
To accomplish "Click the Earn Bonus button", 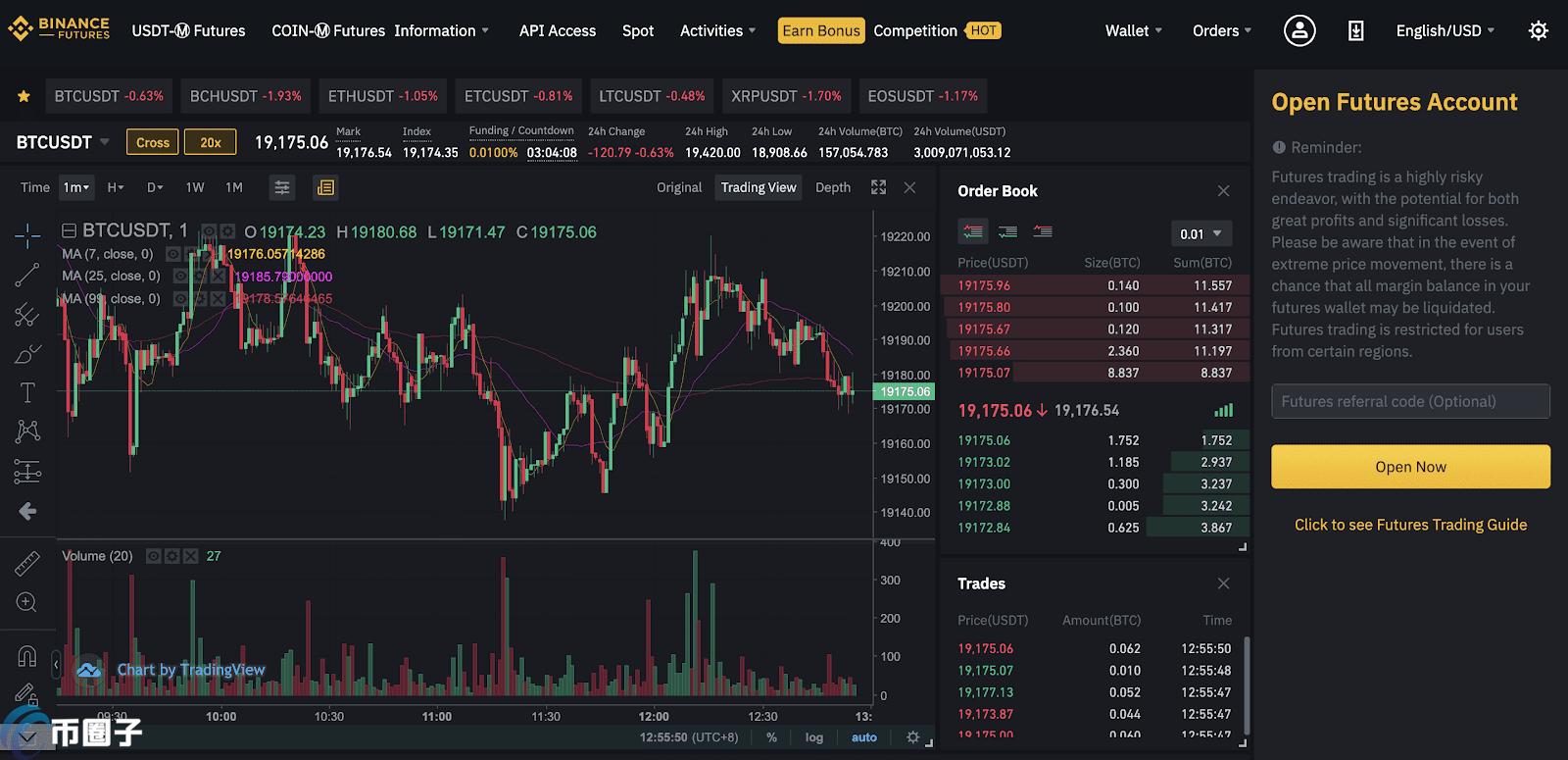I will pos(821,30).
